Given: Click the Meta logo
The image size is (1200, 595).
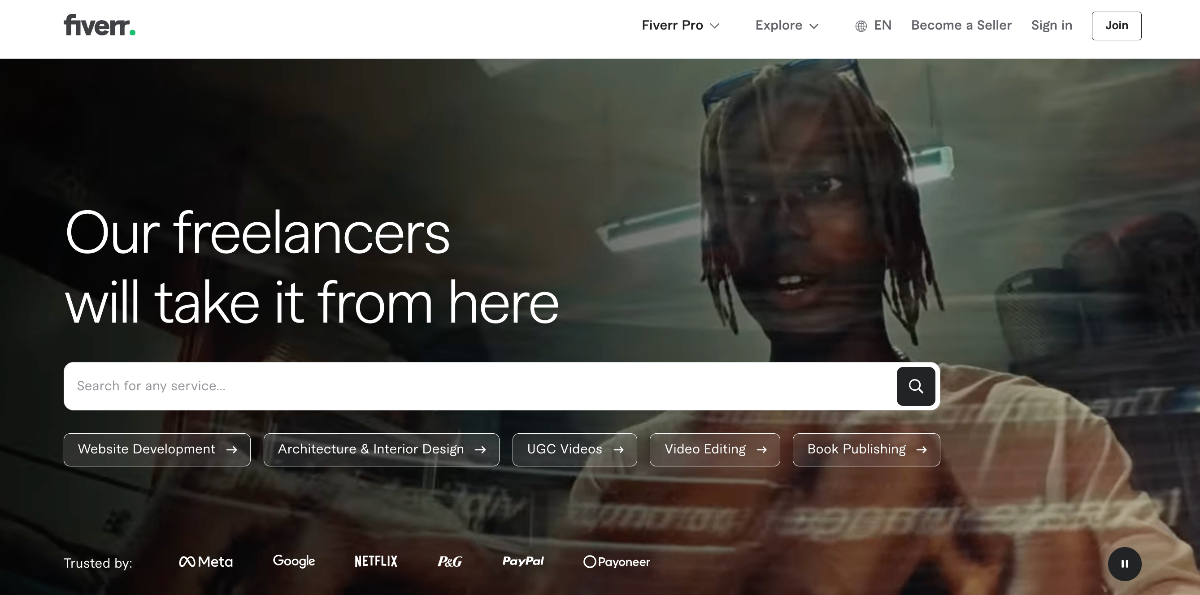Looking at the screenshot, I should tap(205, 562).
